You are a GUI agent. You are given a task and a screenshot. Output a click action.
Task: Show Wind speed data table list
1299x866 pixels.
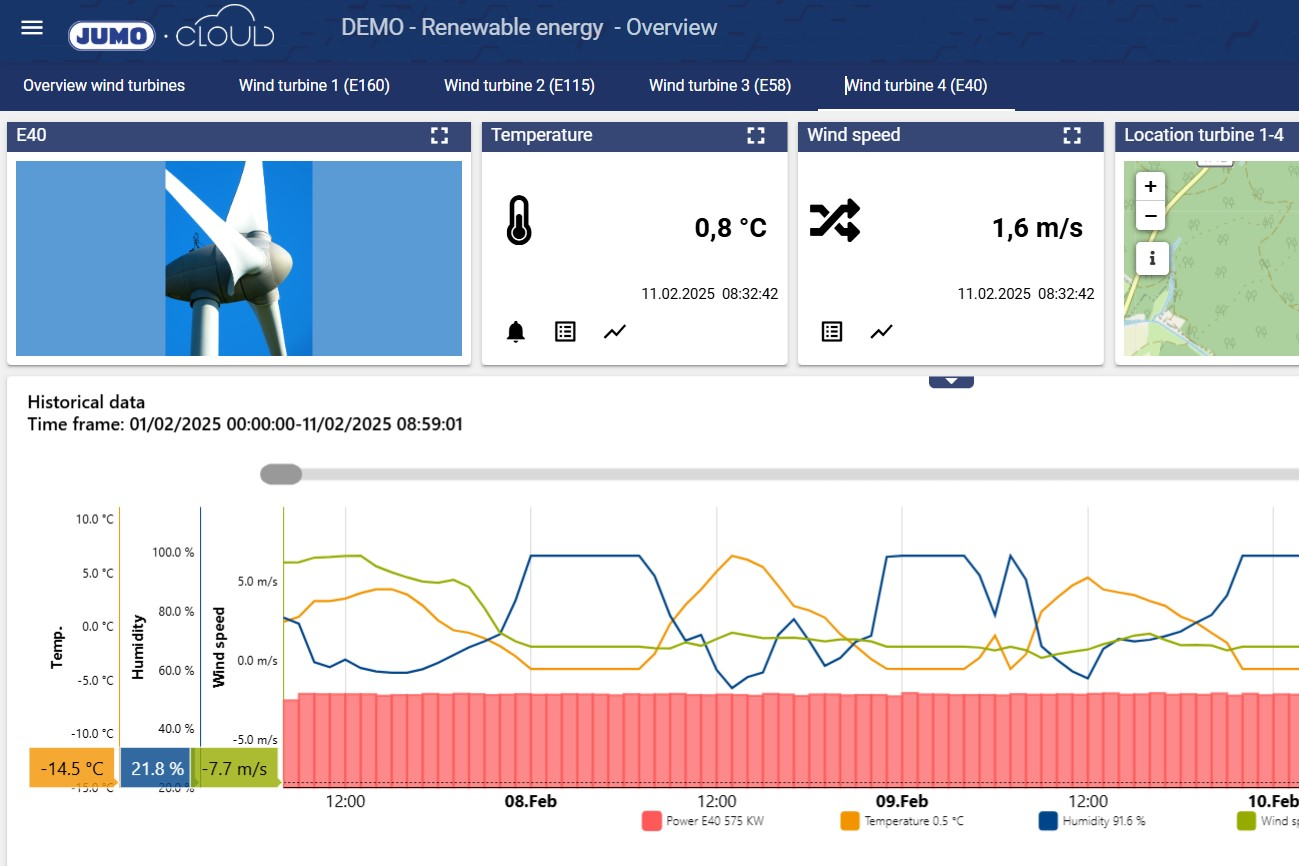831,332
